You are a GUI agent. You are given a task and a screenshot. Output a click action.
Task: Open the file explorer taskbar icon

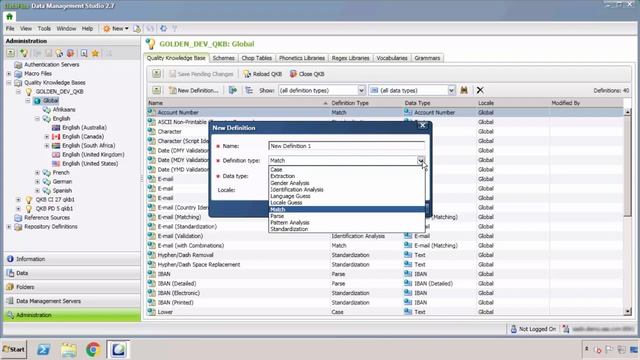(x=69, y=349)
